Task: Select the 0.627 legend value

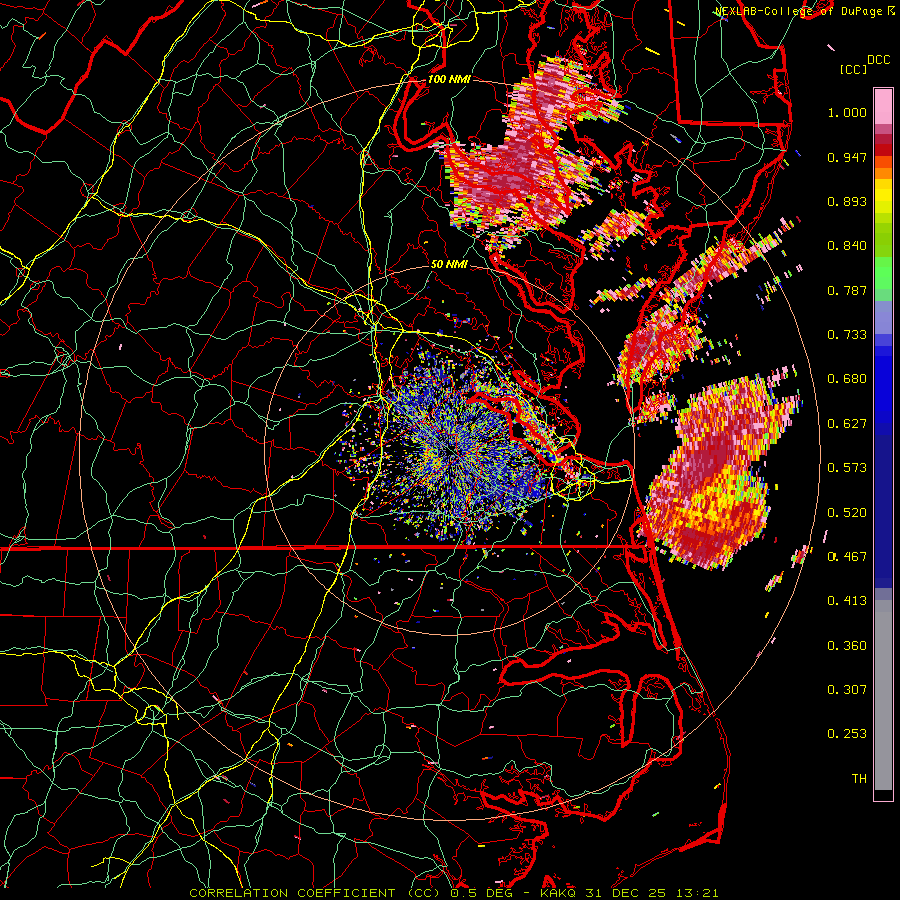Action: pyautogui.click(x=847, y=424)
